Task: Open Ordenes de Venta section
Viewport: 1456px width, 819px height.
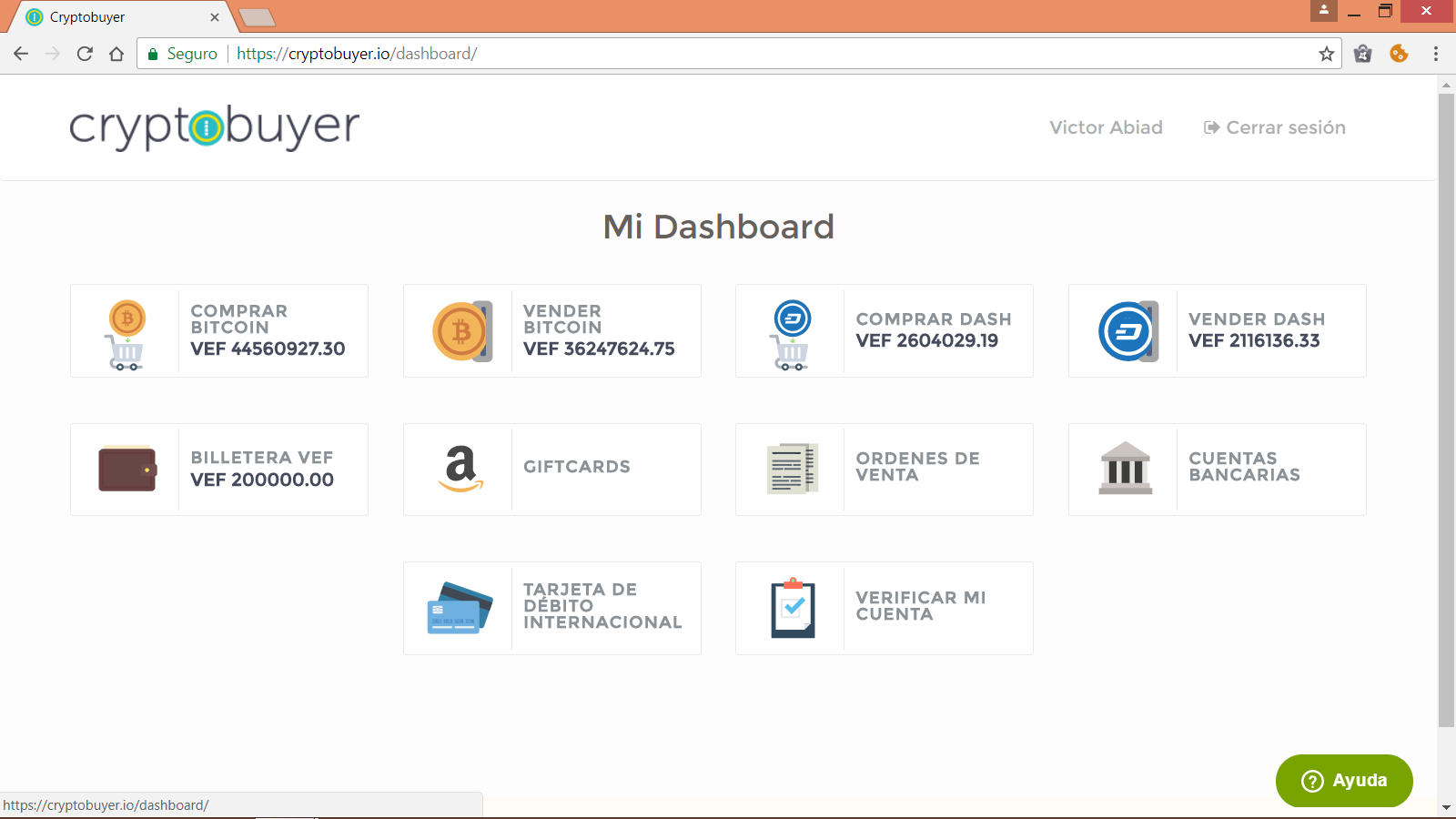Action: 885,470
